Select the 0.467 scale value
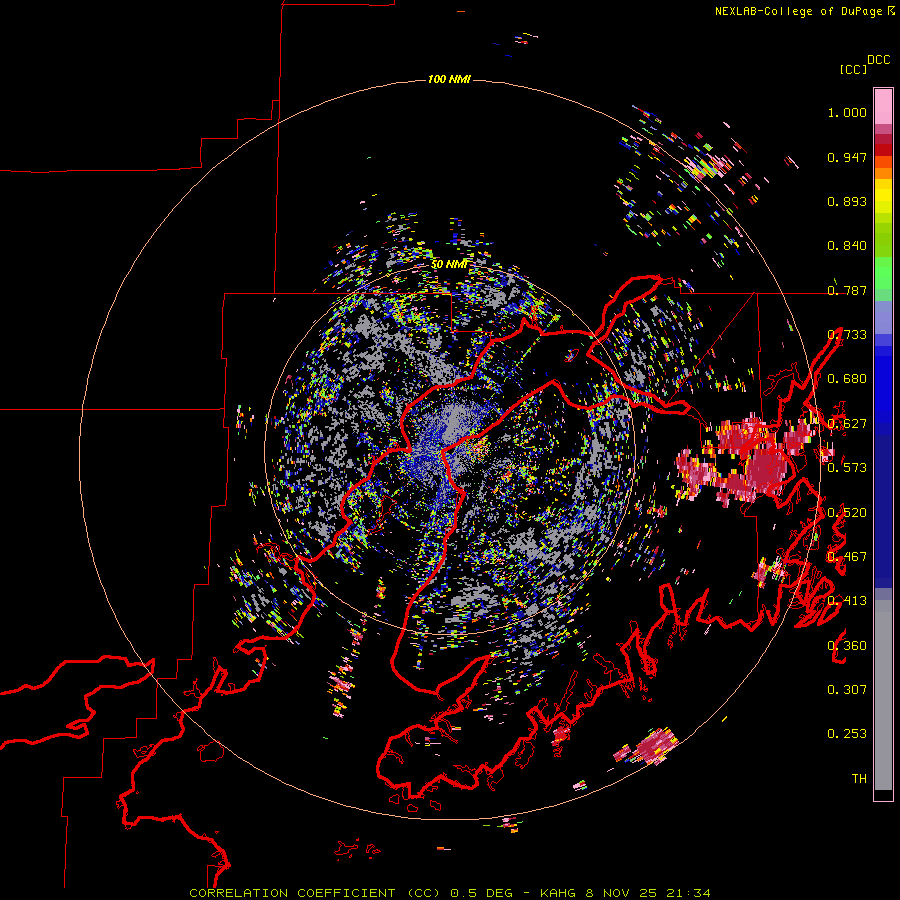This screenshot has width=900, height=900. click(847, 557)
